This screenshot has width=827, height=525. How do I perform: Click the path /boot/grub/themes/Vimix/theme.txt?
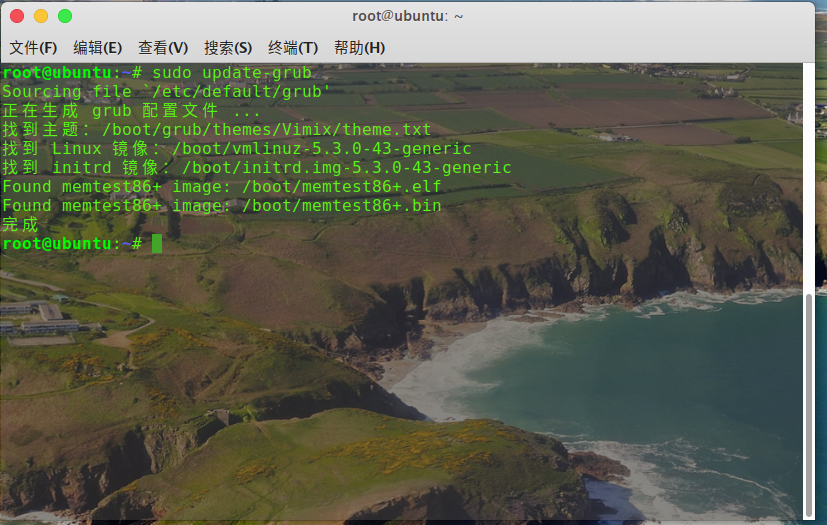266,130
